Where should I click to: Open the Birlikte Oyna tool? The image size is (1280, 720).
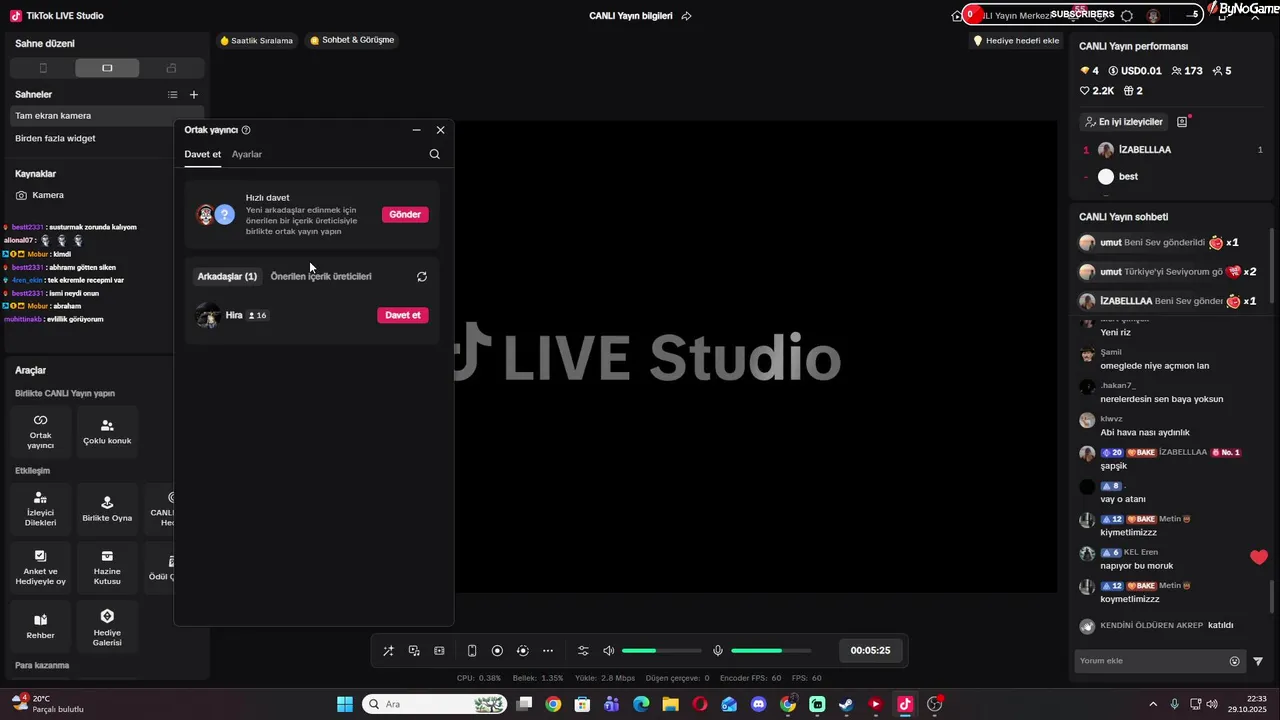click(107, 510)
